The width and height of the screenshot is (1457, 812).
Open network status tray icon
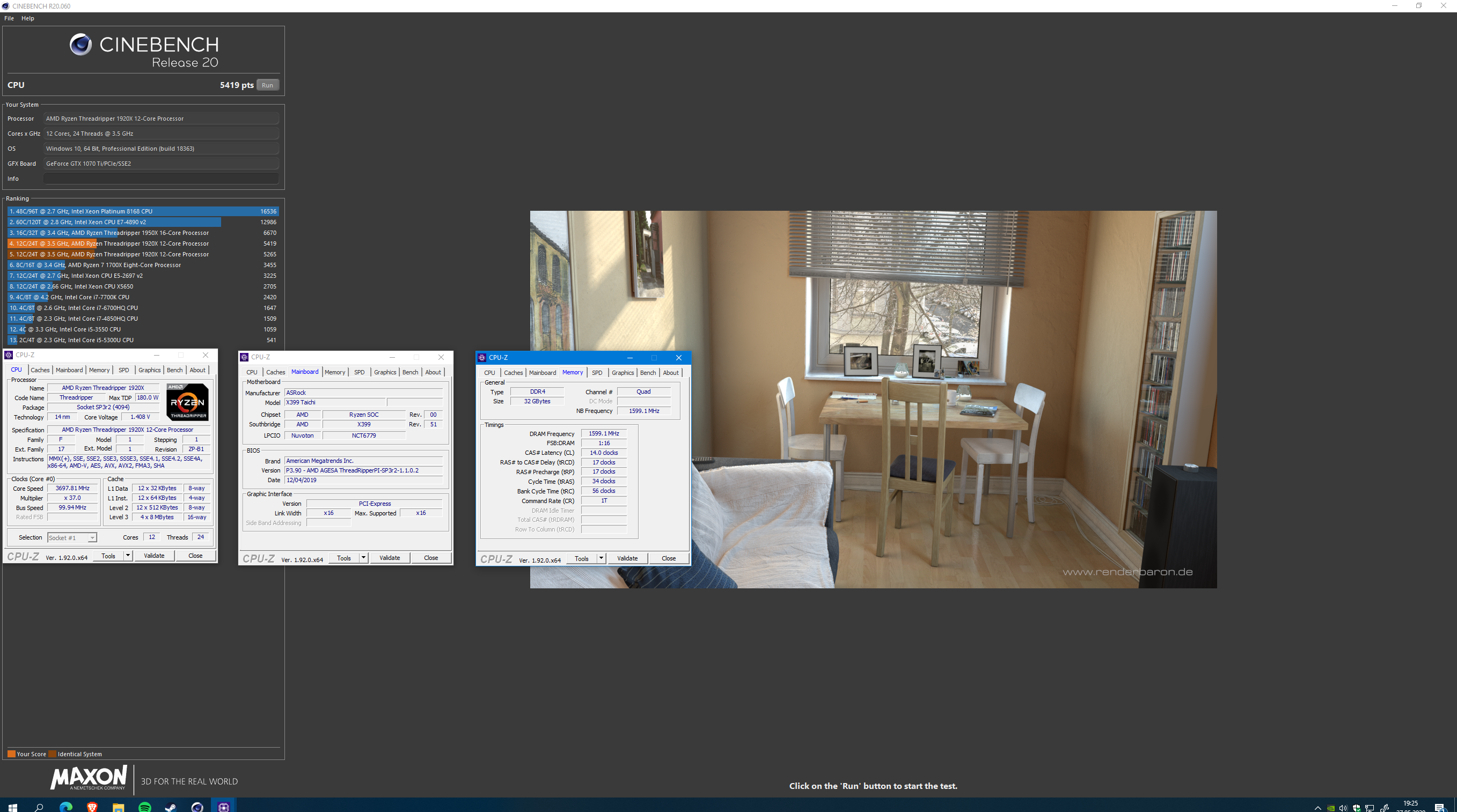1370,808
